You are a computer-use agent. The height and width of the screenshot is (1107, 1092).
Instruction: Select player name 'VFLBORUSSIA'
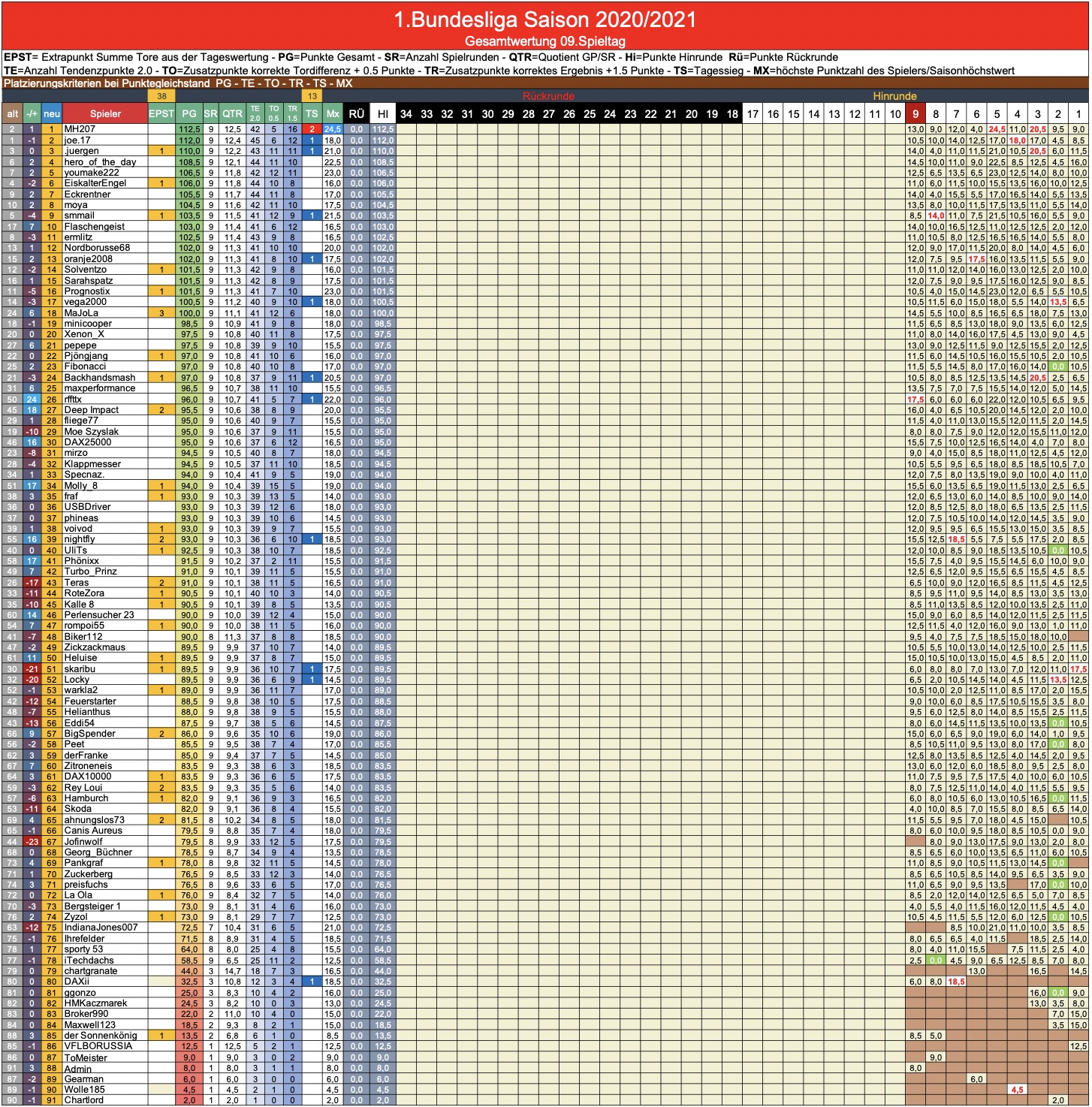point(98,1046)
